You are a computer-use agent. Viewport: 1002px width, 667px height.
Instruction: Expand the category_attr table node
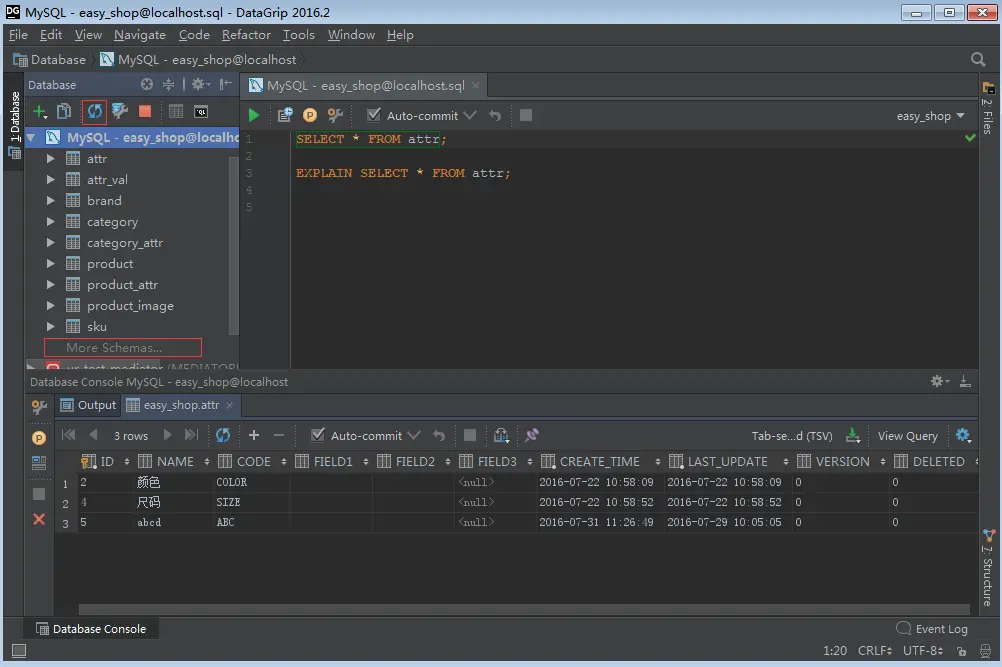tap(50, 243)
